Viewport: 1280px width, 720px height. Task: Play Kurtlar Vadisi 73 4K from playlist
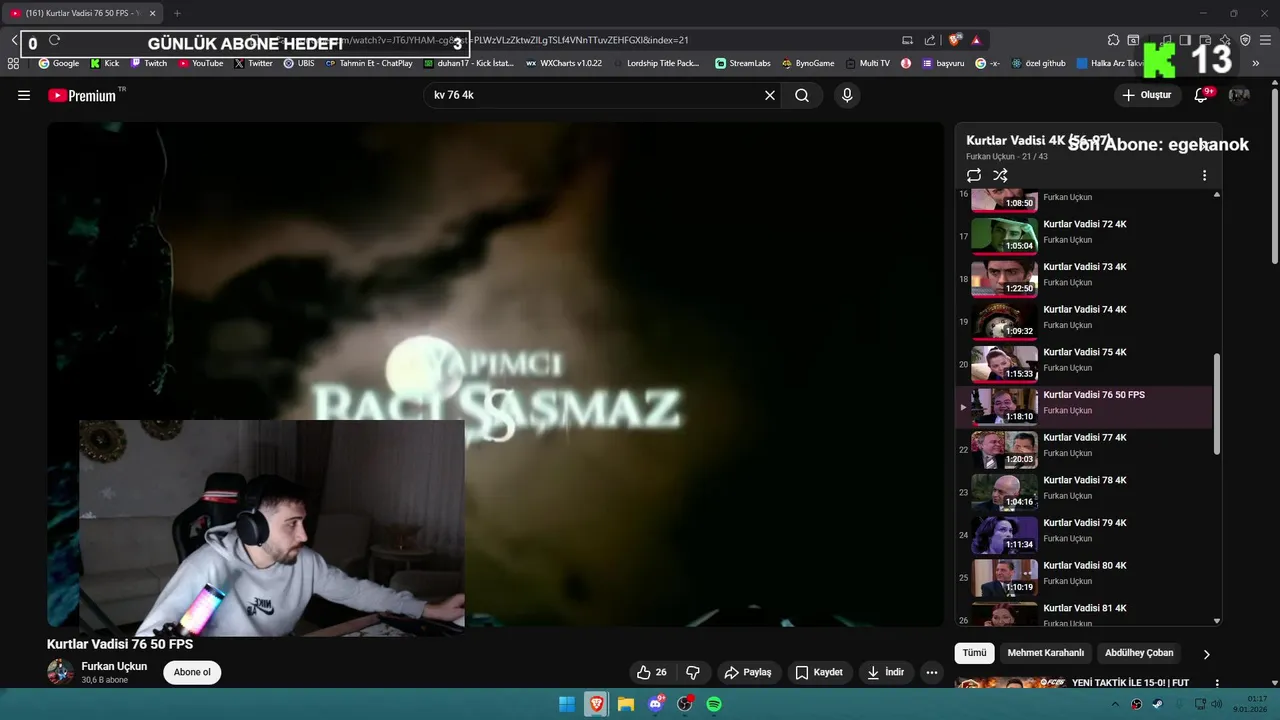pyautogui.click(x=1085, y=279)
